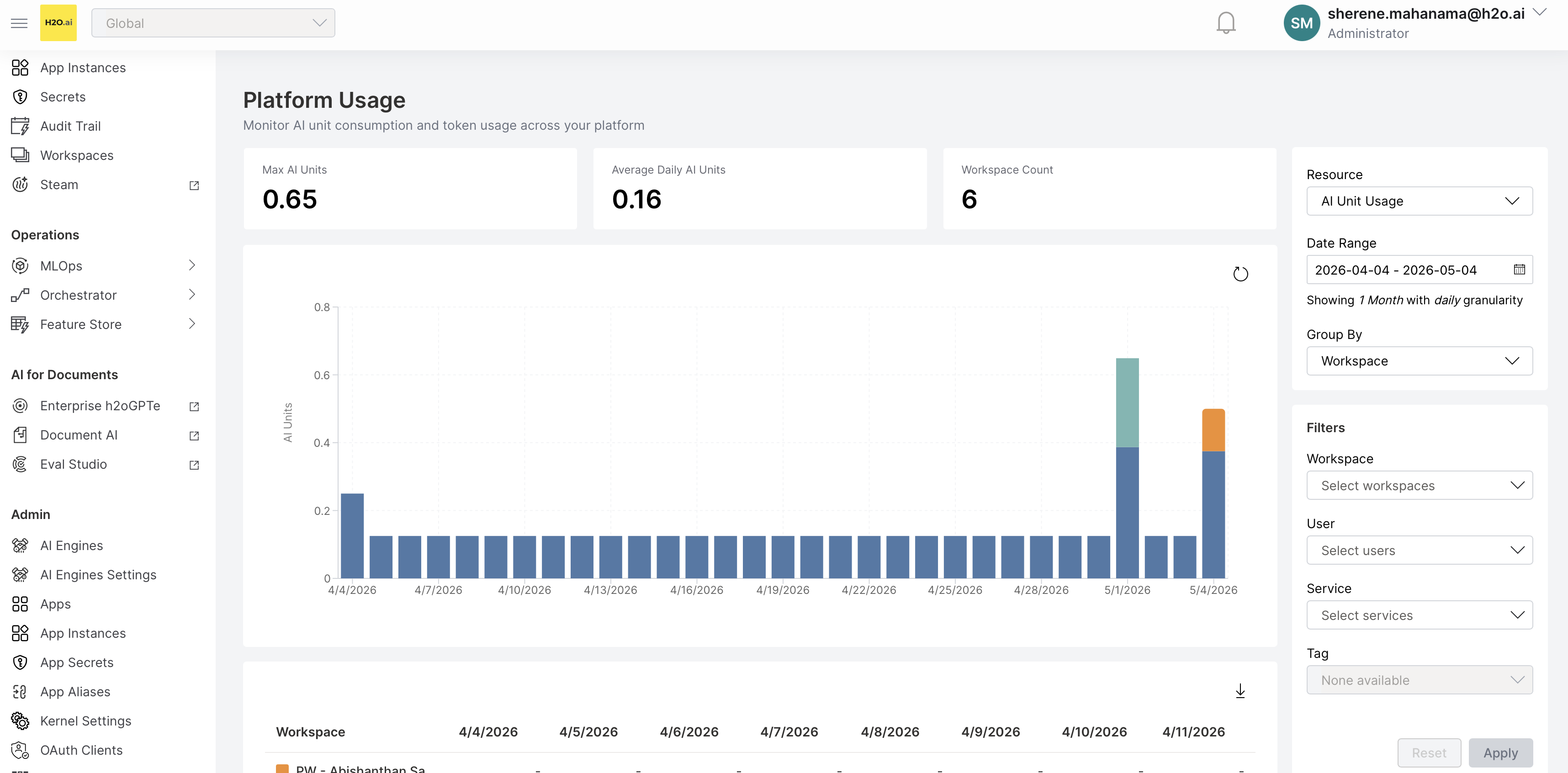The image size is (1568, 773).
Task: Click the orange bar segment on 5/4/2026
Action: [1214, 430]
